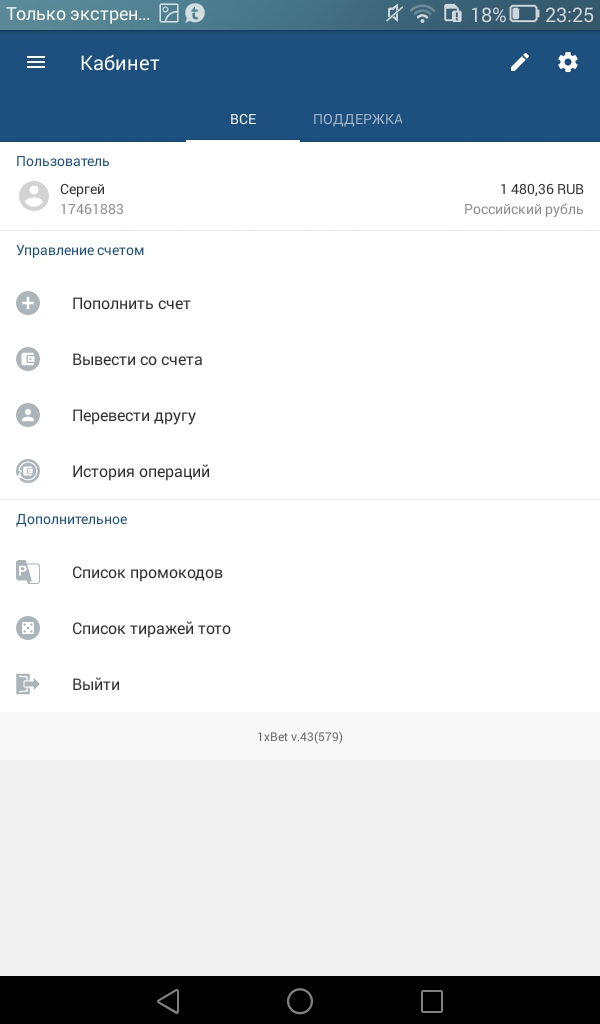Tap the wallet icon beside Вывести со счета

(28, 359)
